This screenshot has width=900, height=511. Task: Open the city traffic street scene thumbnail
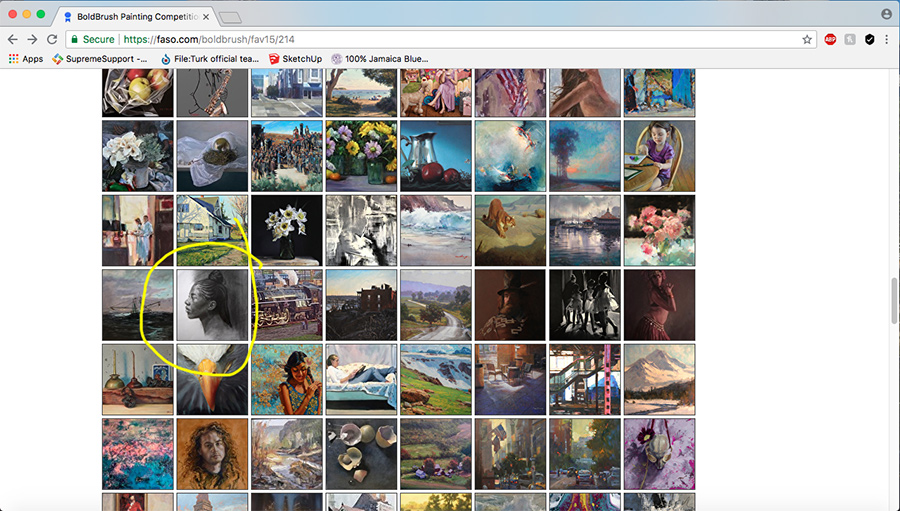(x=585, y=454)
